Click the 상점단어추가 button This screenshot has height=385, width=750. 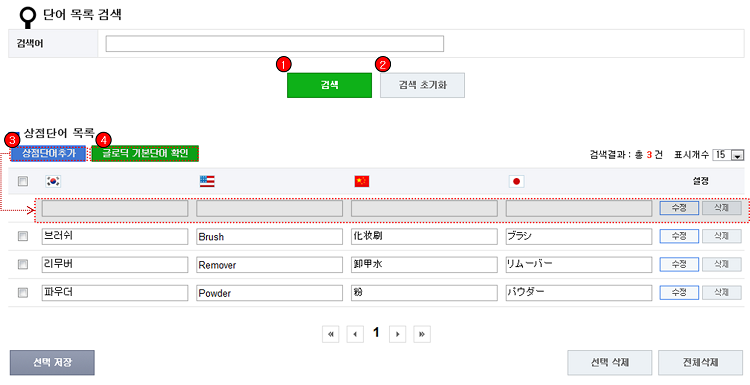48,154
